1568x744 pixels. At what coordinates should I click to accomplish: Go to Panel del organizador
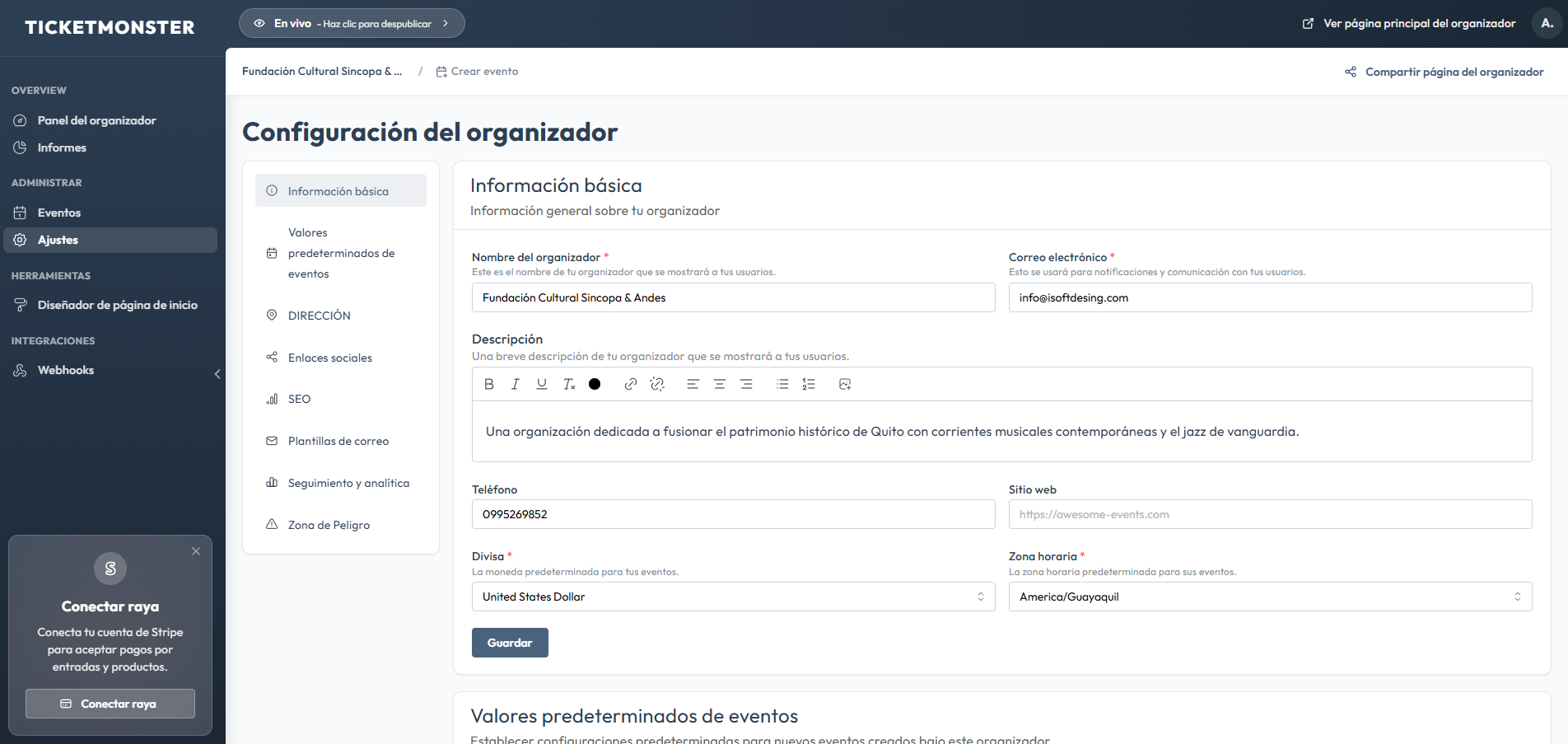click(x=110, y=120)
